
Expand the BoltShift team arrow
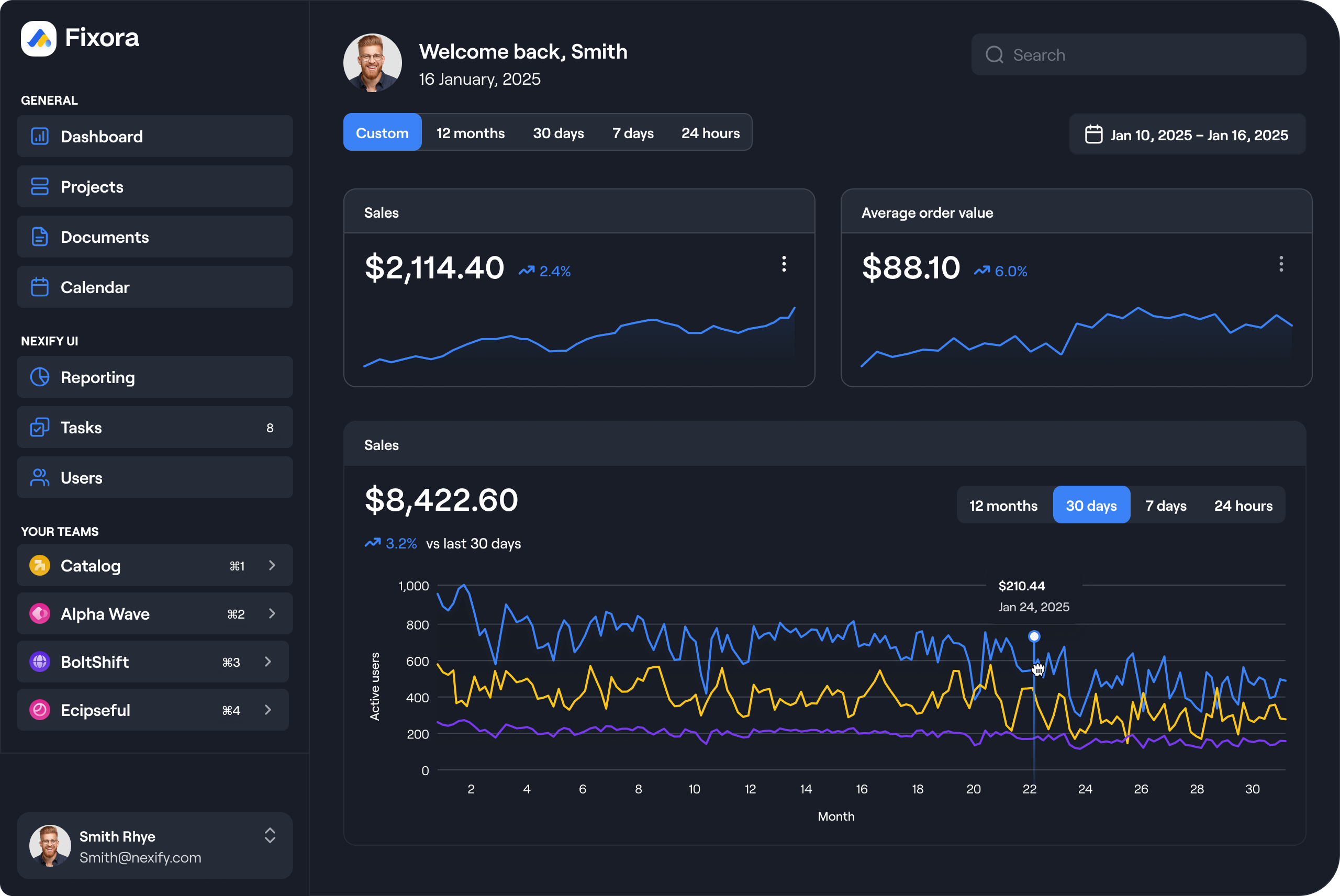tap(268, 662)
